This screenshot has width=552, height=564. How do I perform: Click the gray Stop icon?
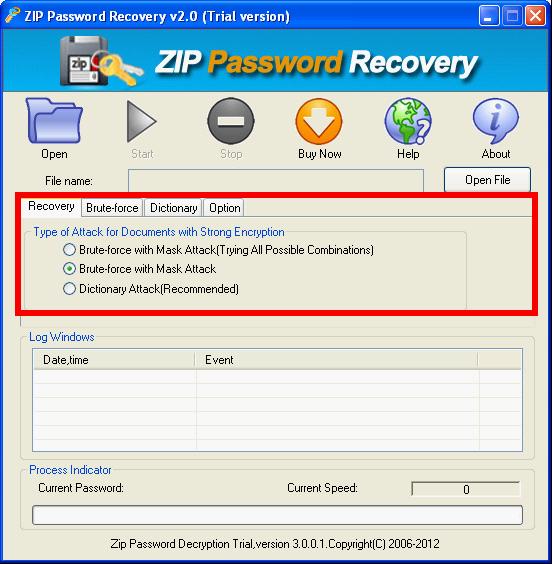pos(231,121)
